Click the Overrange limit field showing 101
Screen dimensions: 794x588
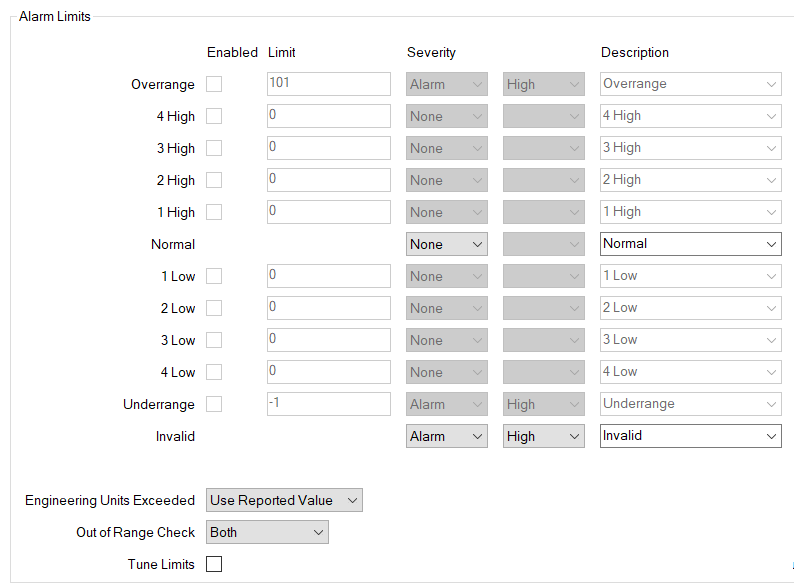(x=329, y=84)
